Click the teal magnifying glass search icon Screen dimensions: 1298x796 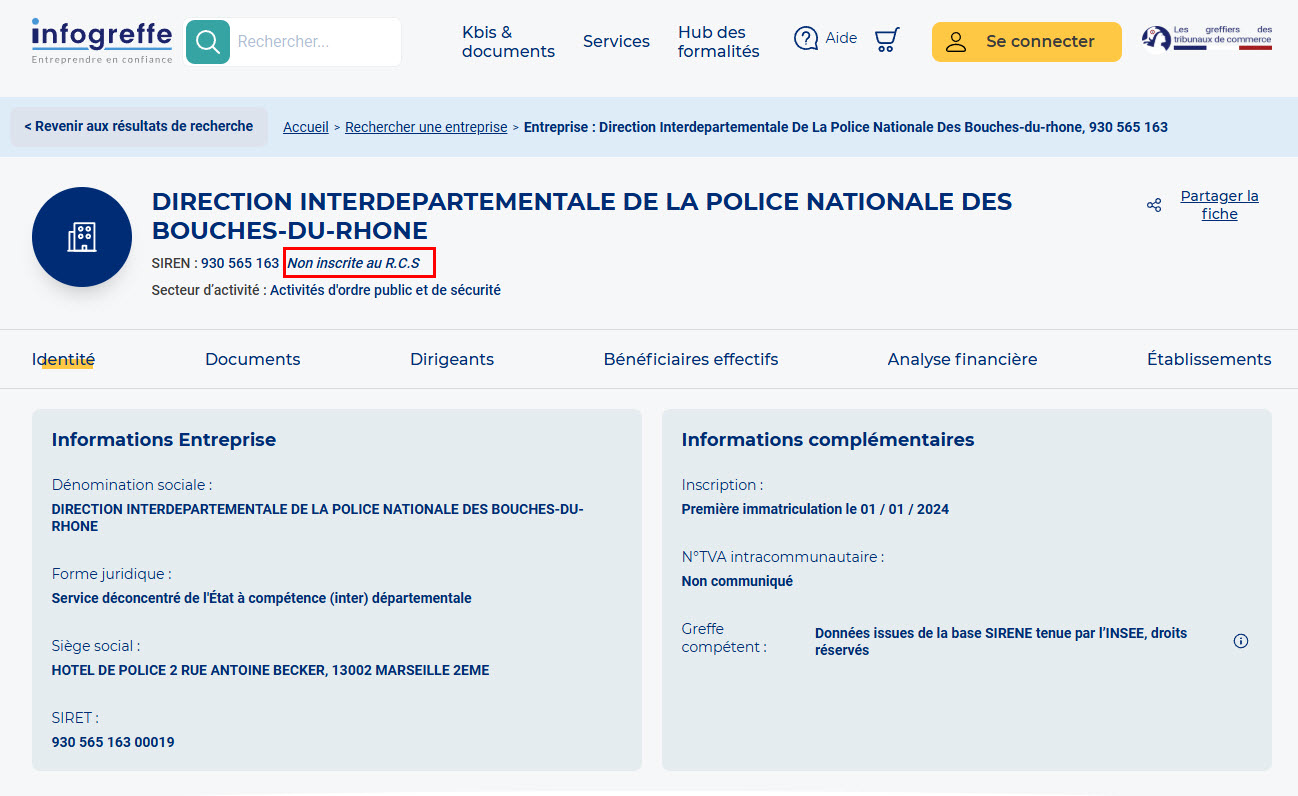point(208,42)
